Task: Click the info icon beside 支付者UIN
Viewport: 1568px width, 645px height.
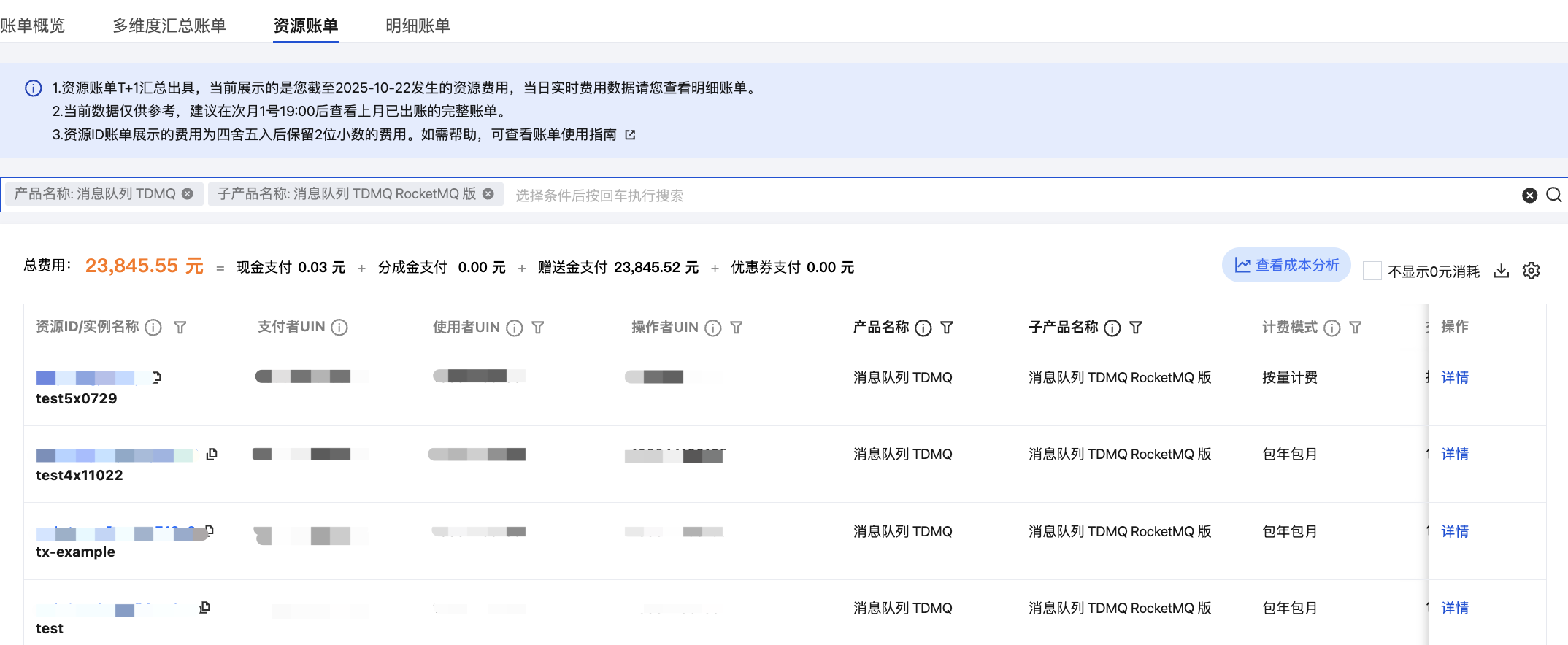Action: 339,328
